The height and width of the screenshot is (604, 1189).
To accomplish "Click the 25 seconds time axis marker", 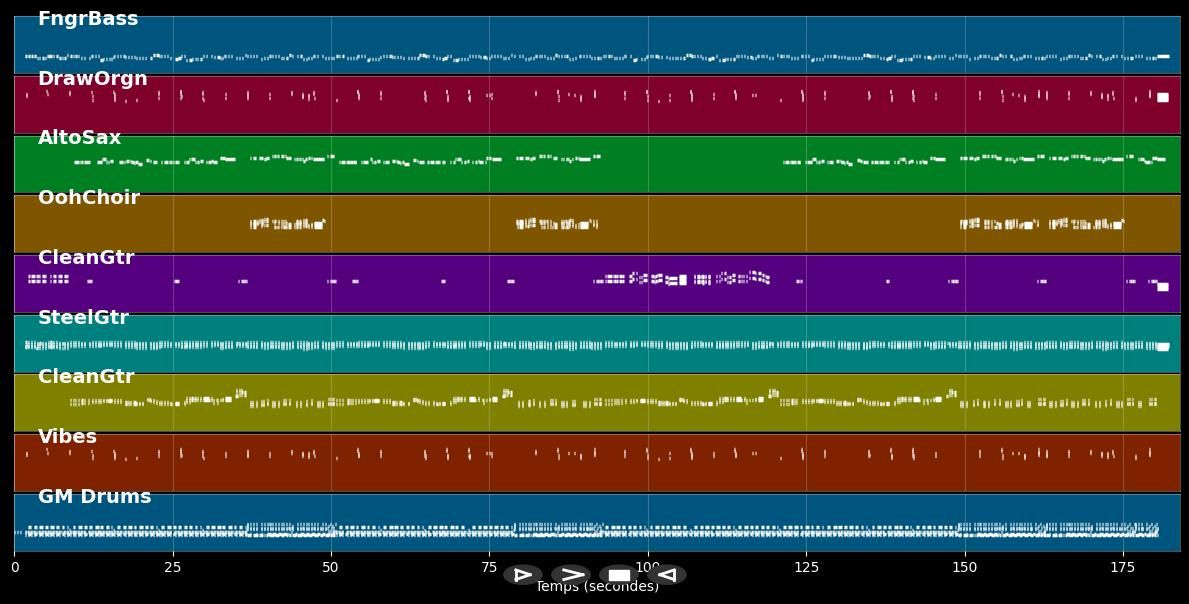I will pyautogui.click(x=173, y=567).
